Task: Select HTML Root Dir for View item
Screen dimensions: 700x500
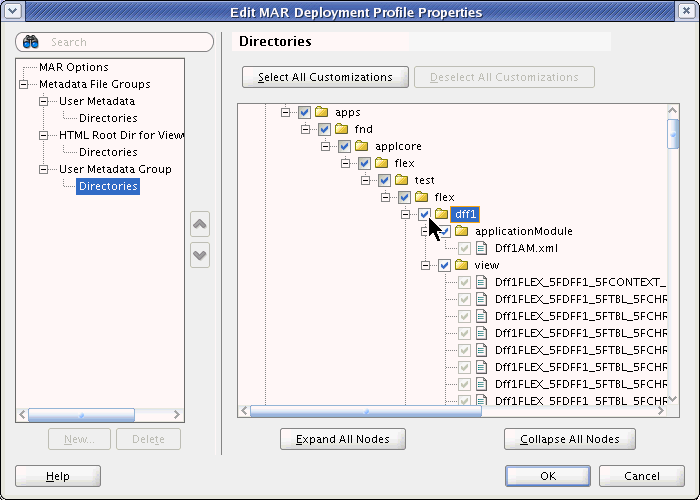Action: [x=121, y=135]
